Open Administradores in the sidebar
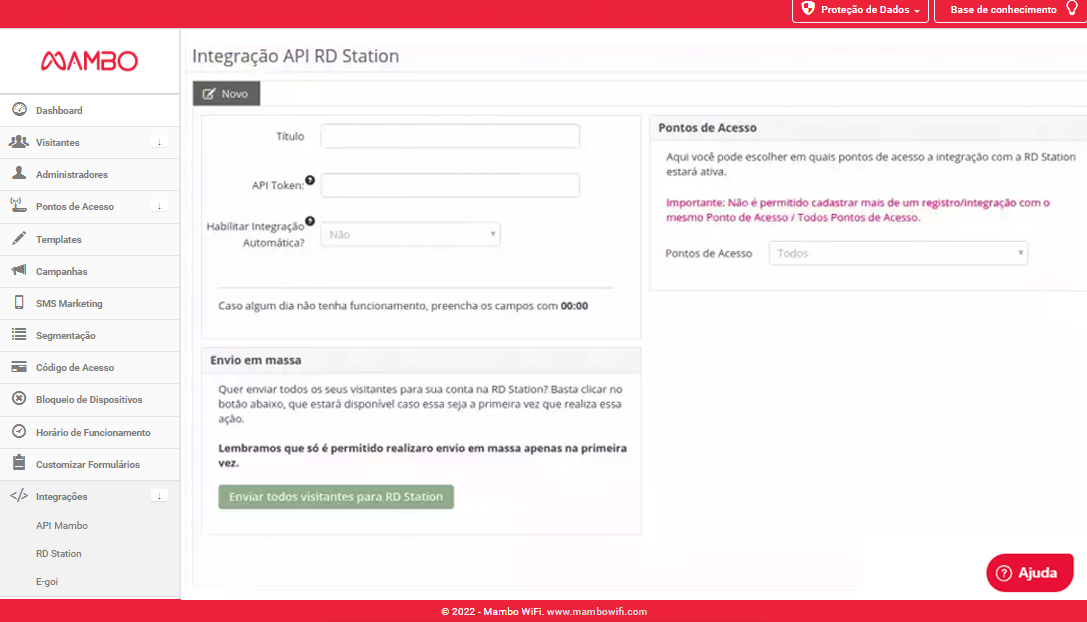The height and width of the screenshot is (622, 1087). (x=90, y=174)
